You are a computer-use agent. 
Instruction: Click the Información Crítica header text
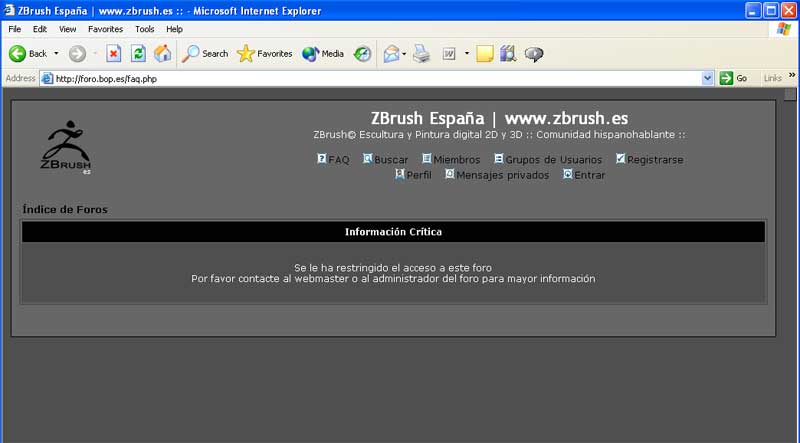coord(393,232)
